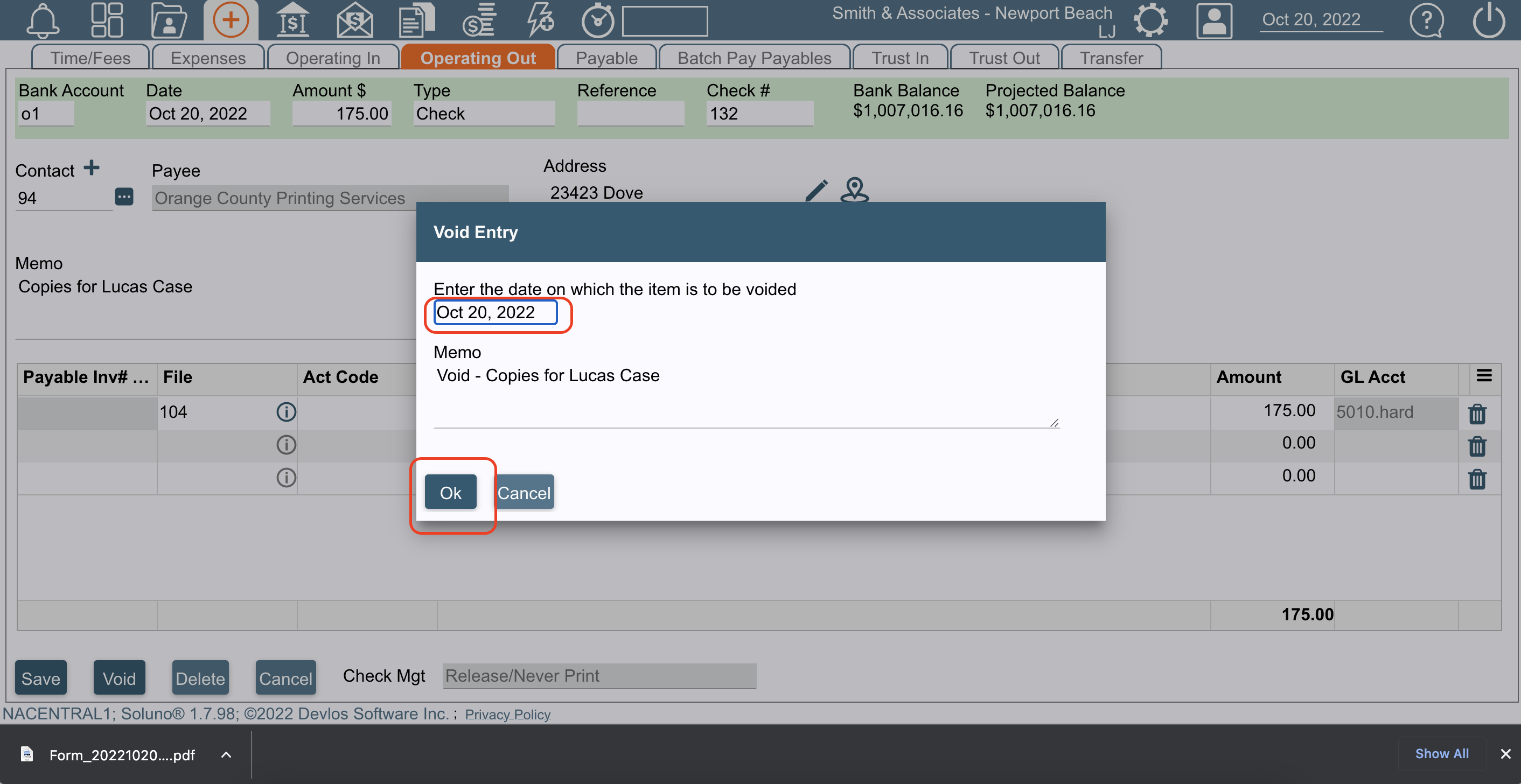1521x784 pixels.
Task: Open help via the question mark icon
Action: coord(1428,20)
